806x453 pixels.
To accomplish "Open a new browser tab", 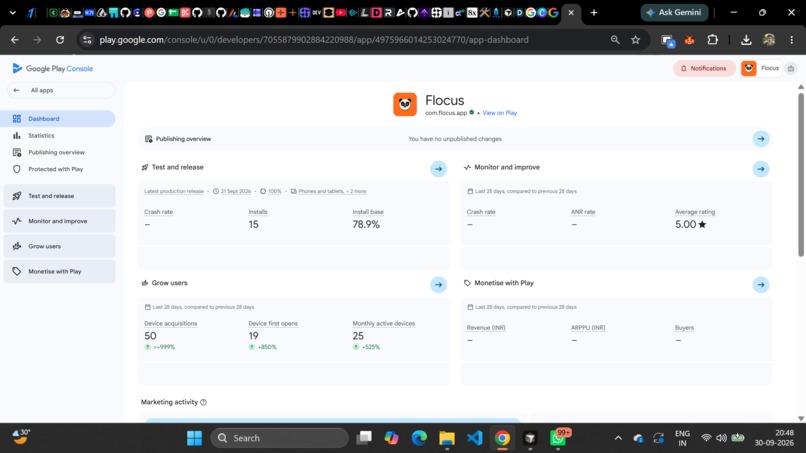I will point(594,12).
